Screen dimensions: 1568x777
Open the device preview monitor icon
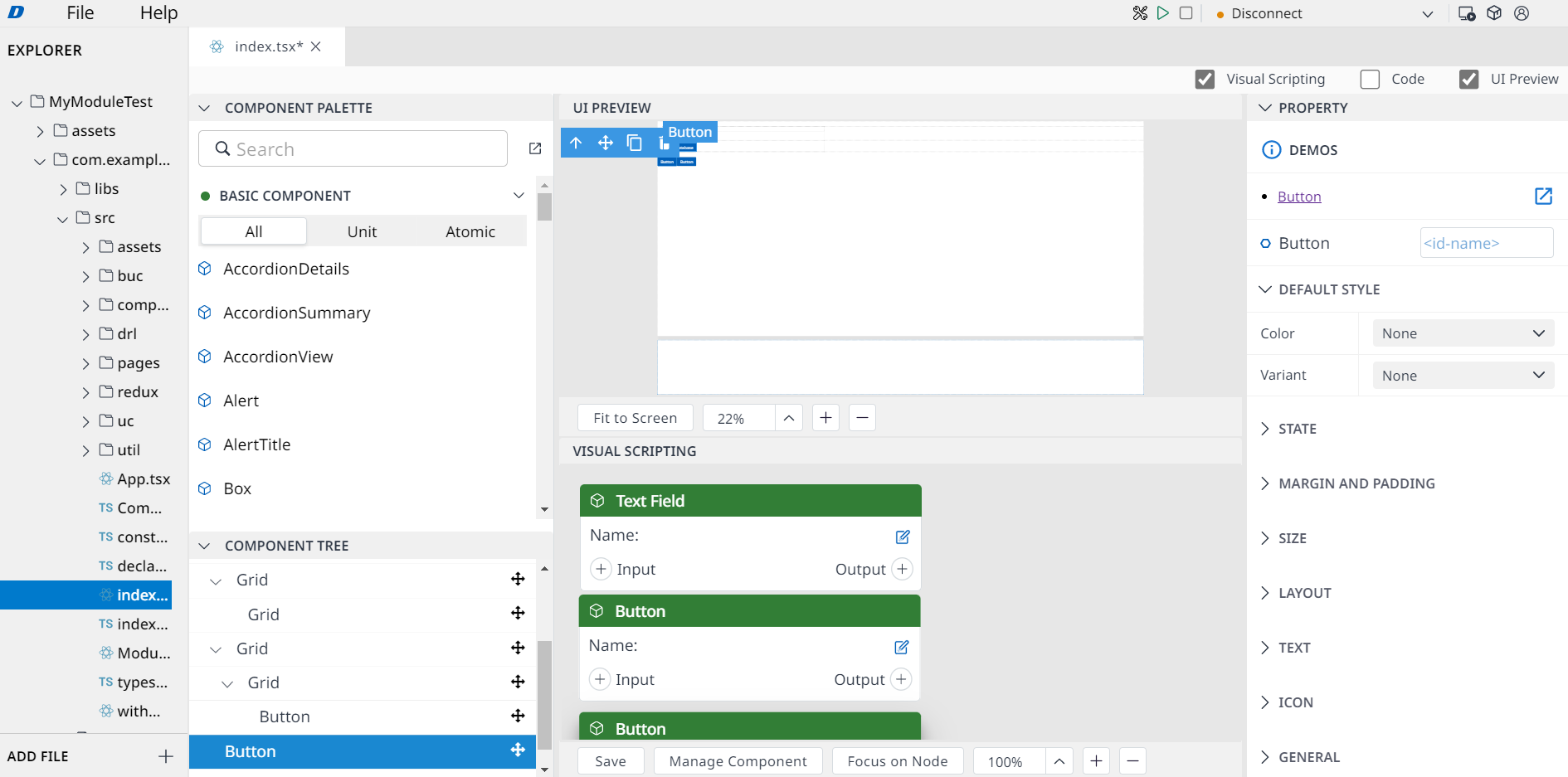(1467, 13)
